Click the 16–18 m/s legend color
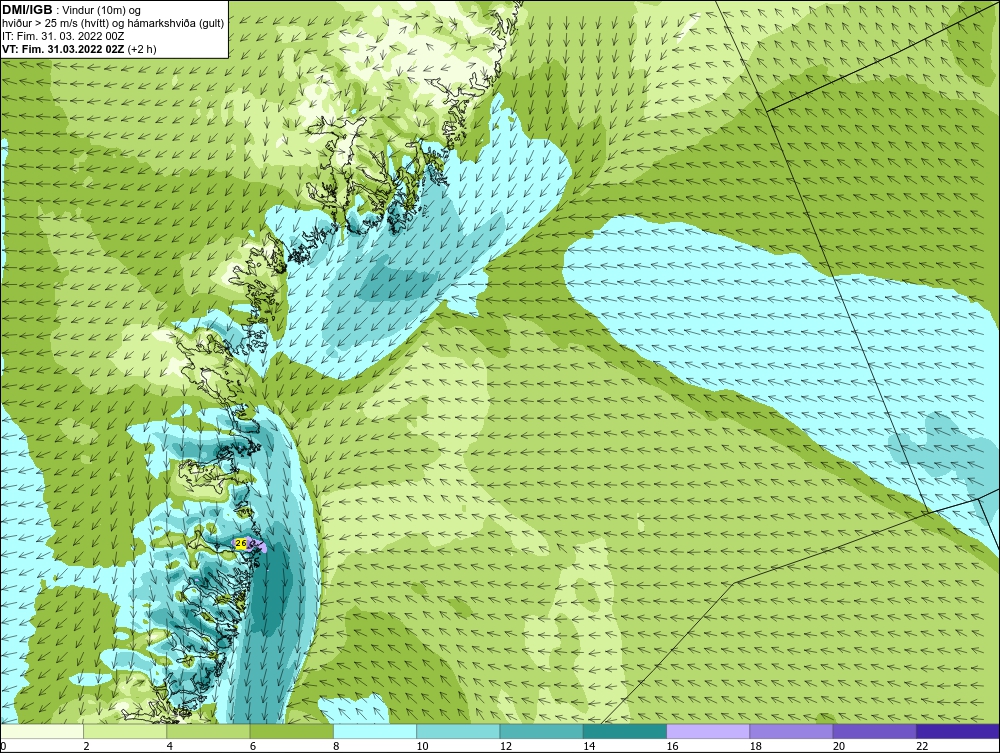 (708, 731)
